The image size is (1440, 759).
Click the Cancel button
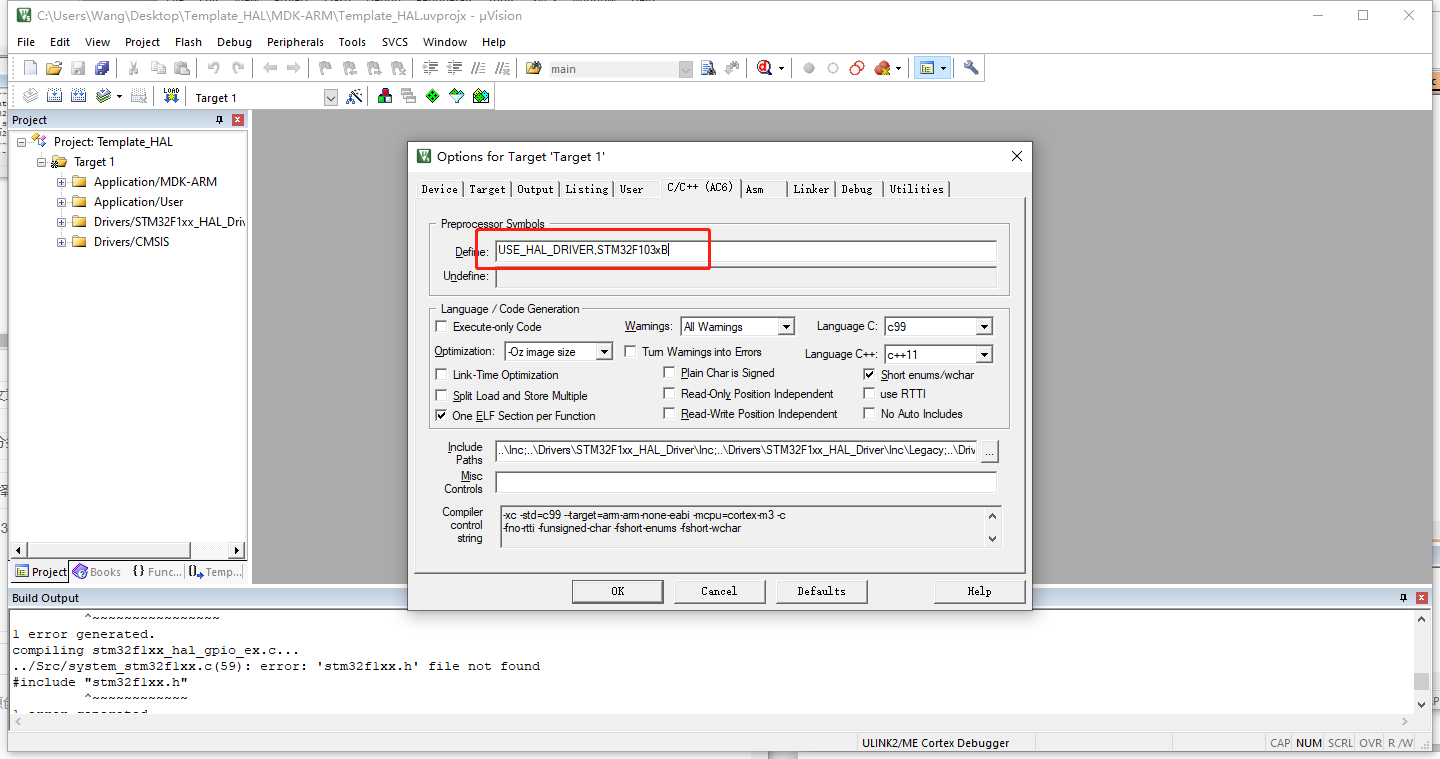coord(719,591)
